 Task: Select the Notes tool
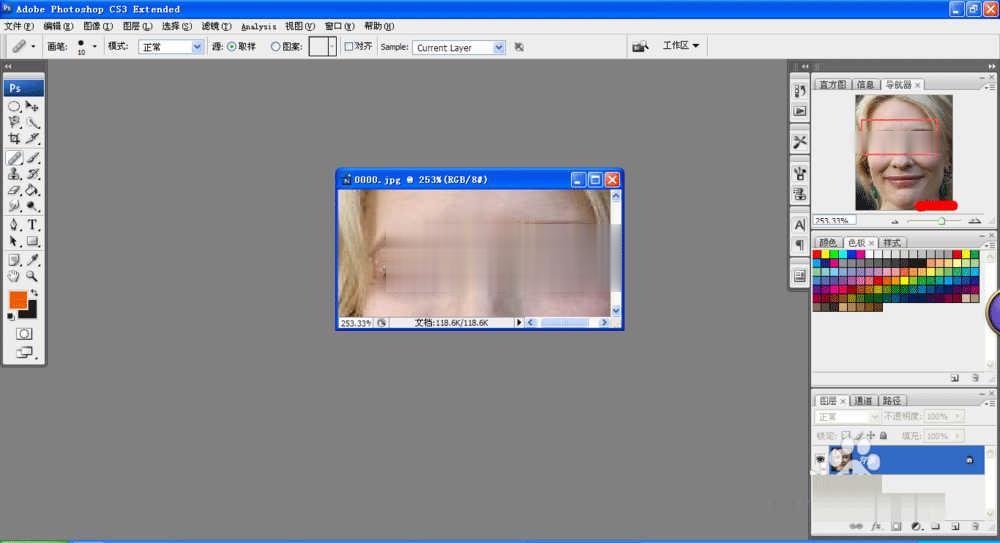click(14, 260)
